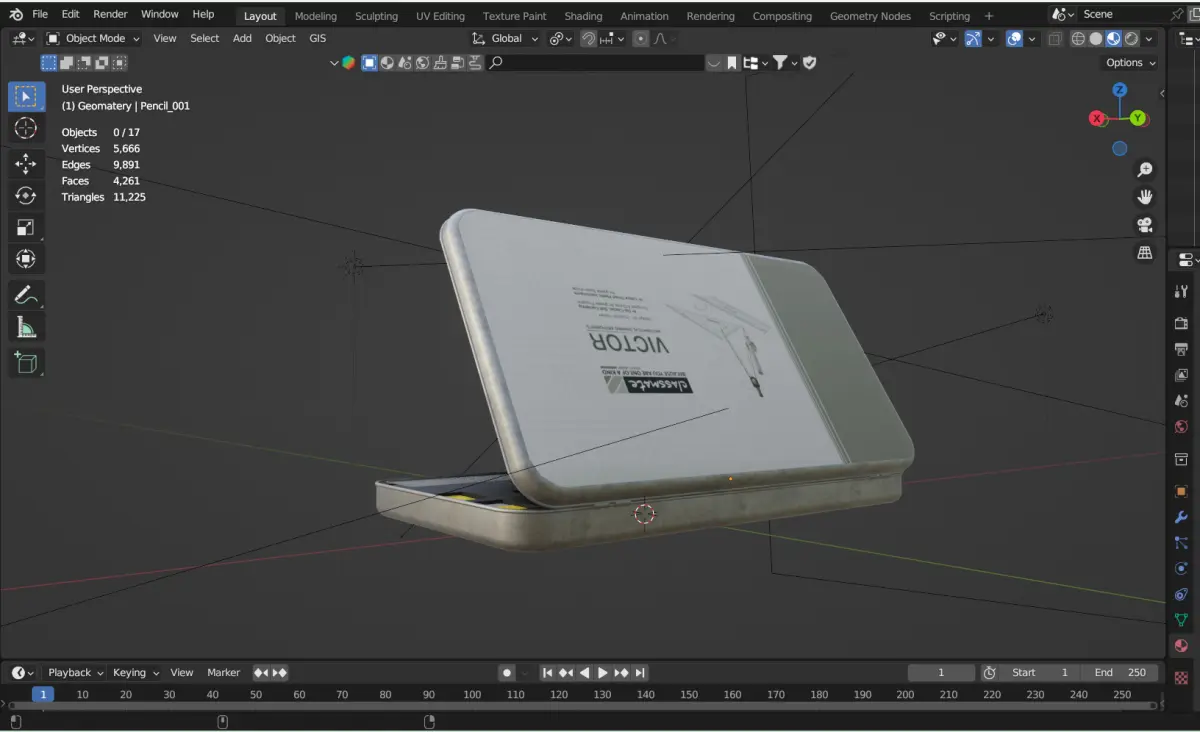Open the Modifiers wrench properties tab
The width and height of the screenshot is (1200, 732).
tap(1181, 517)
